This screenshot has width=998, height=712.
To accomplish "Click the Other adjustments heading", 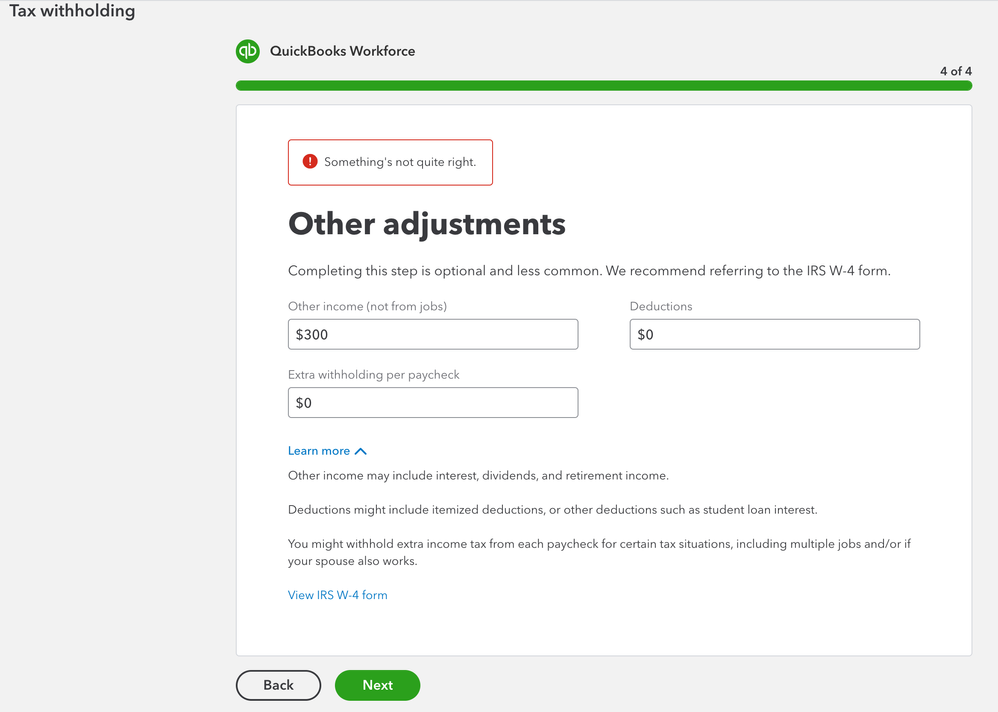I will coord(427,224).
